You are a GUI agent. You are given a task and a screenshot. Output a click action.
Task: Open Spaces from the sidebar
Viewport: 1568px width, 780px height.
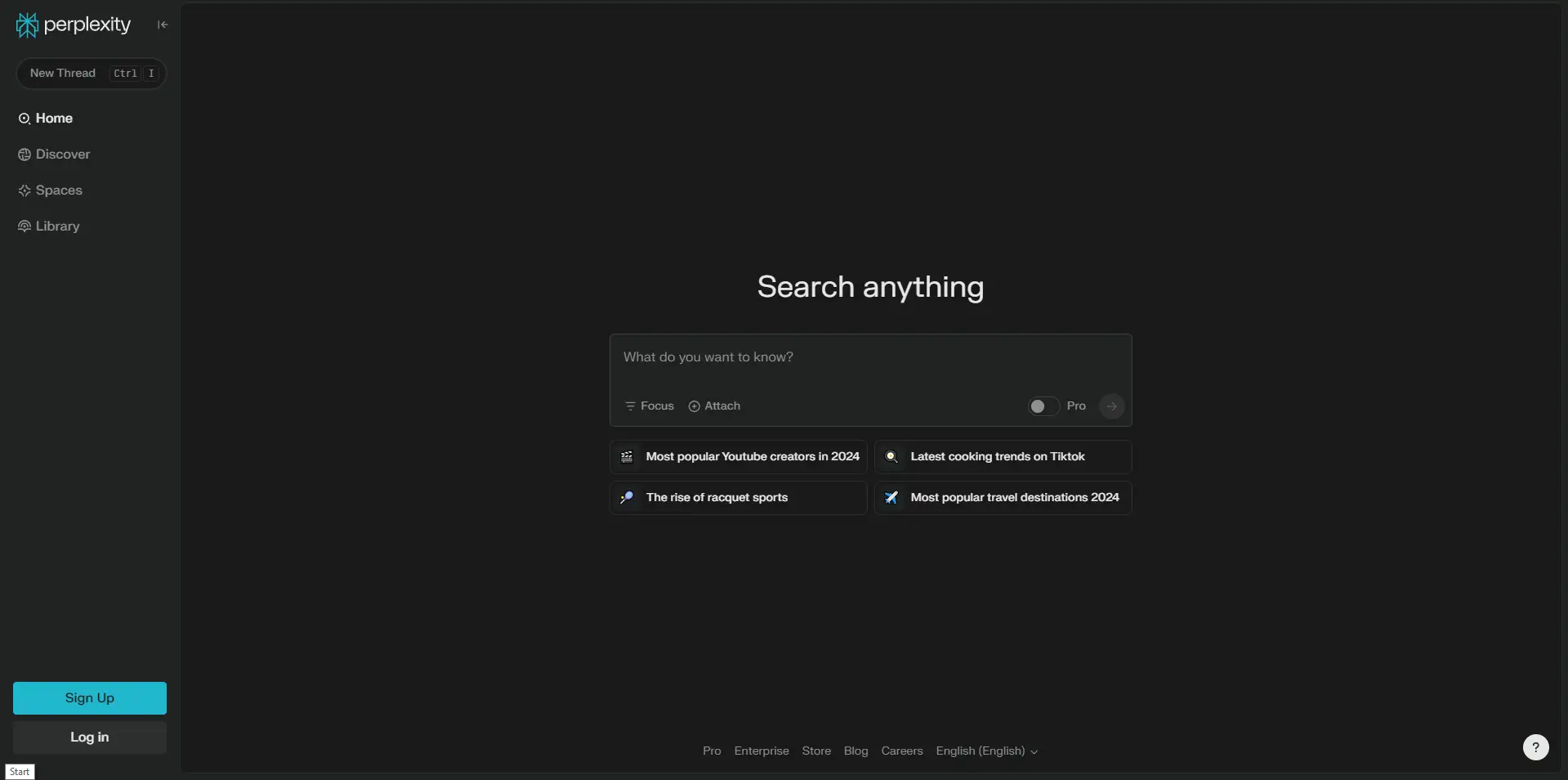[x=50, y=191]
